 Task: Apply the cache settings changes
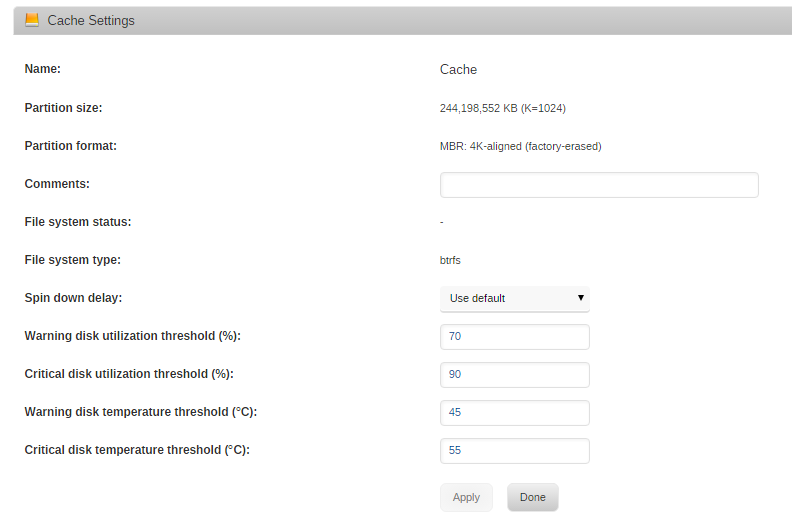pos(466,498)
